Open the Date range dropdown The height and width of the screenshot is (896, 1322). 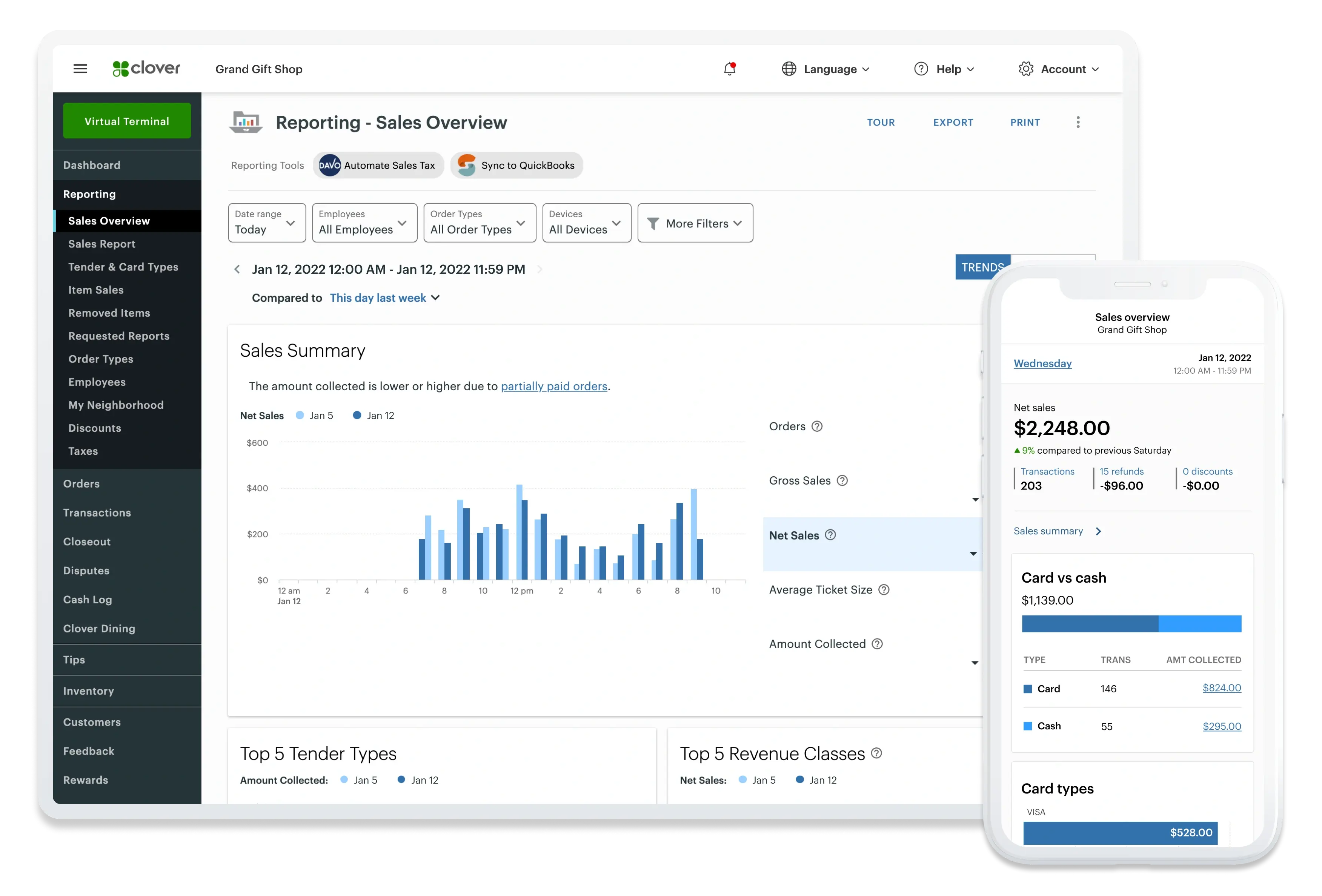(266, 223)
